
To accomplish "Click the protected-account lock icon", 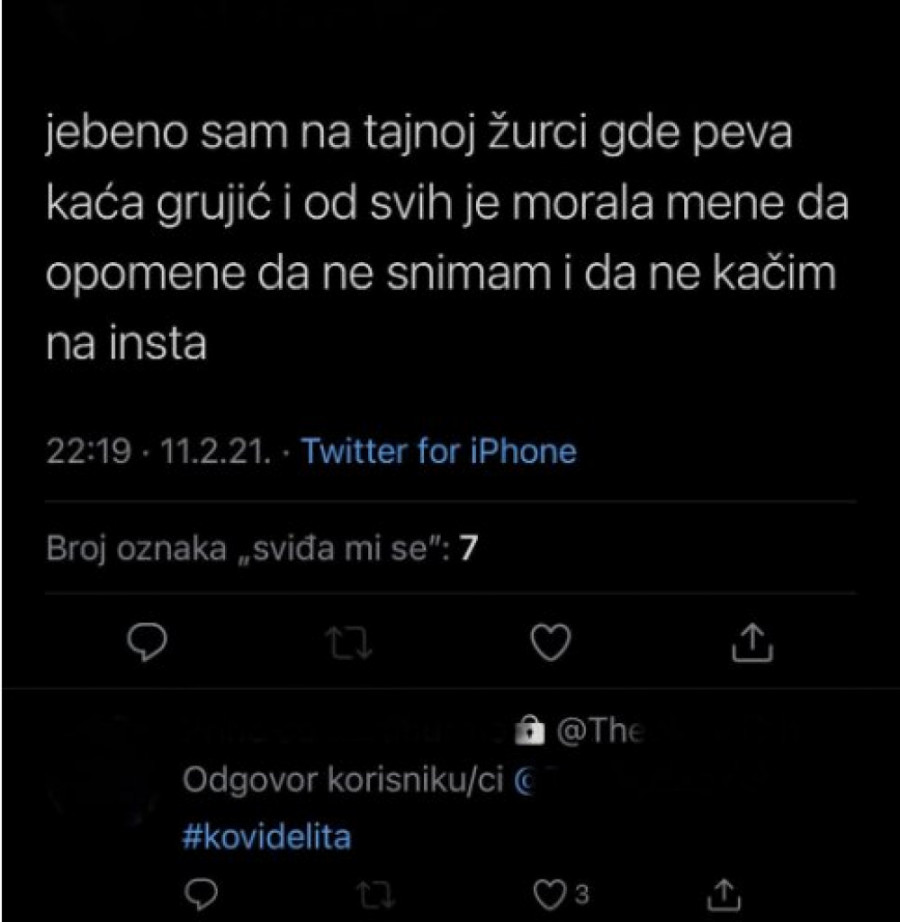I will [527, 733].
